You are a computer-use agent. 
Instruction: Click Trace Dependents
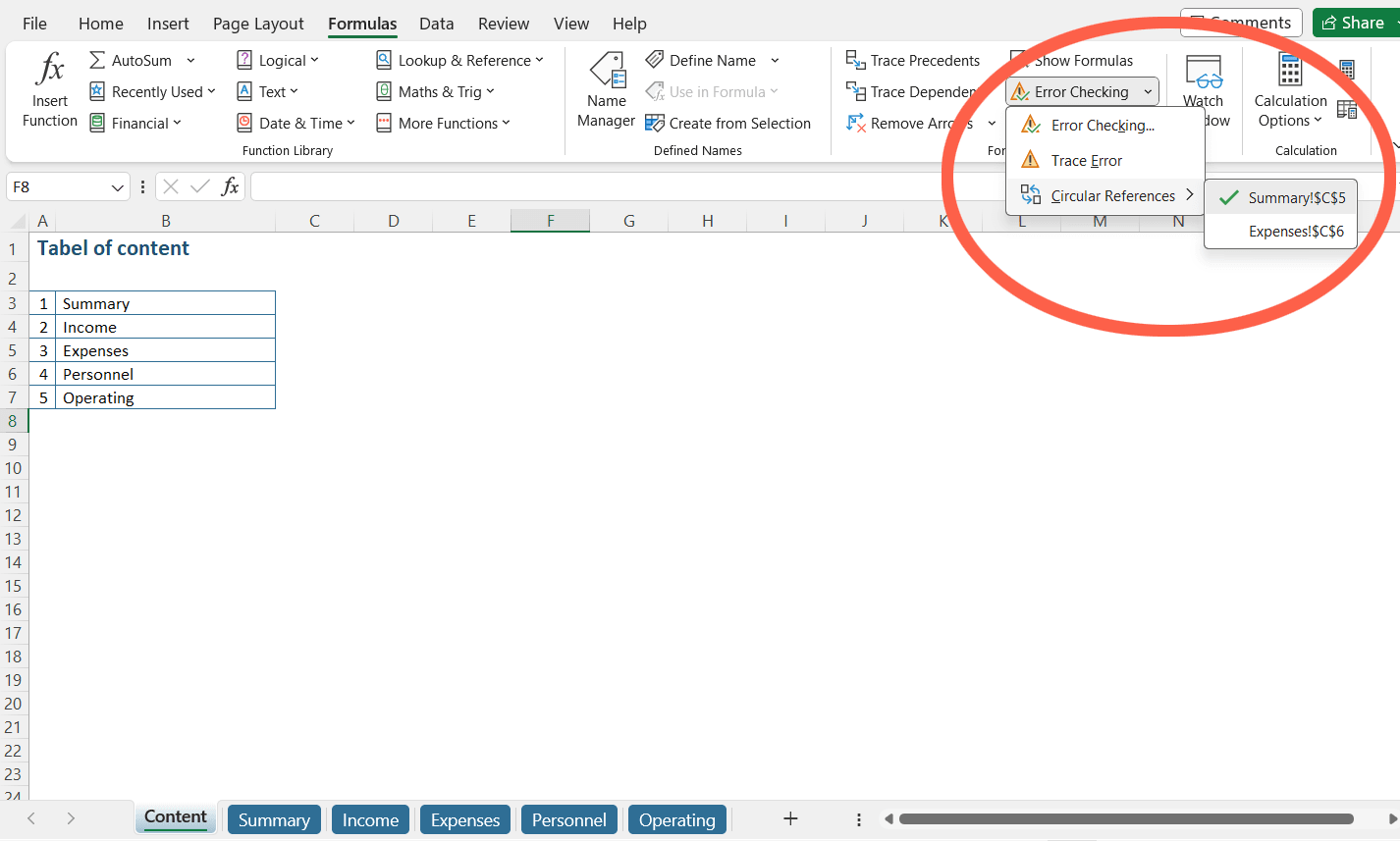(913, 91)
